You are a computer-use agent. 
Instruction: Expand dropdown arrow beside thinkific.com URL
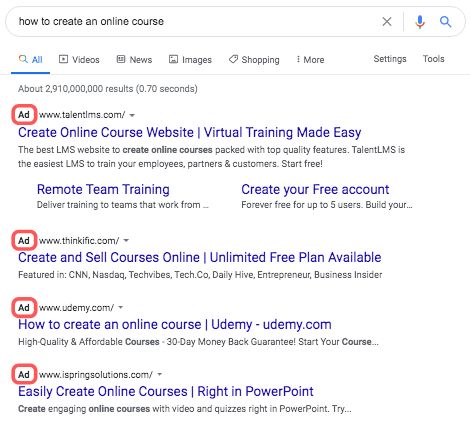[126, 240]
